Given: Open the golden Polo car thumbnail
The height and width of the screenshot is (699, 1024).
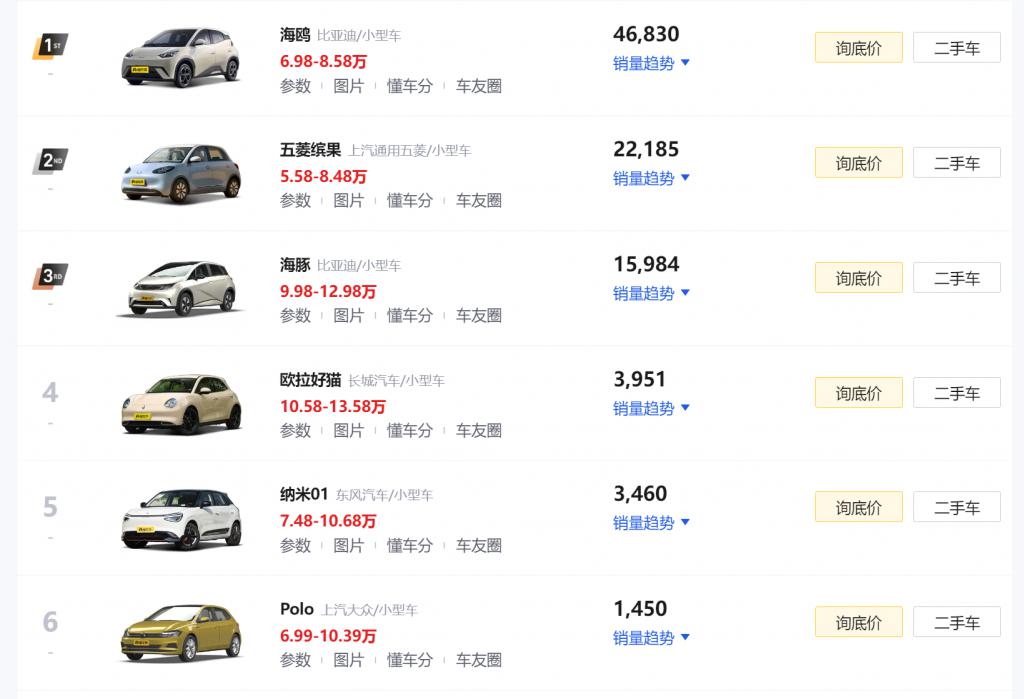Looking at the screenshot, I should click(x=181, y=632).
